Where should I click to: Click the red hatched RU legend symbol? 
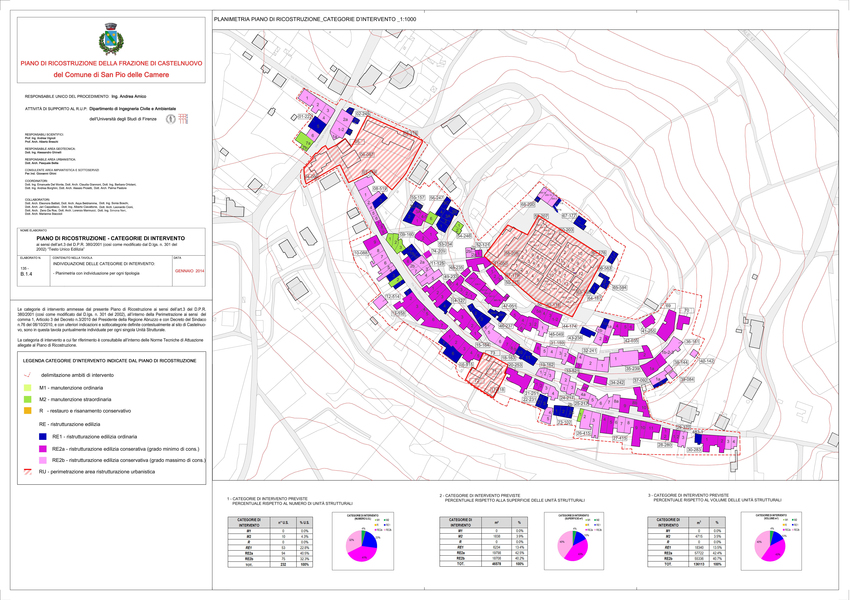(27, 472)
